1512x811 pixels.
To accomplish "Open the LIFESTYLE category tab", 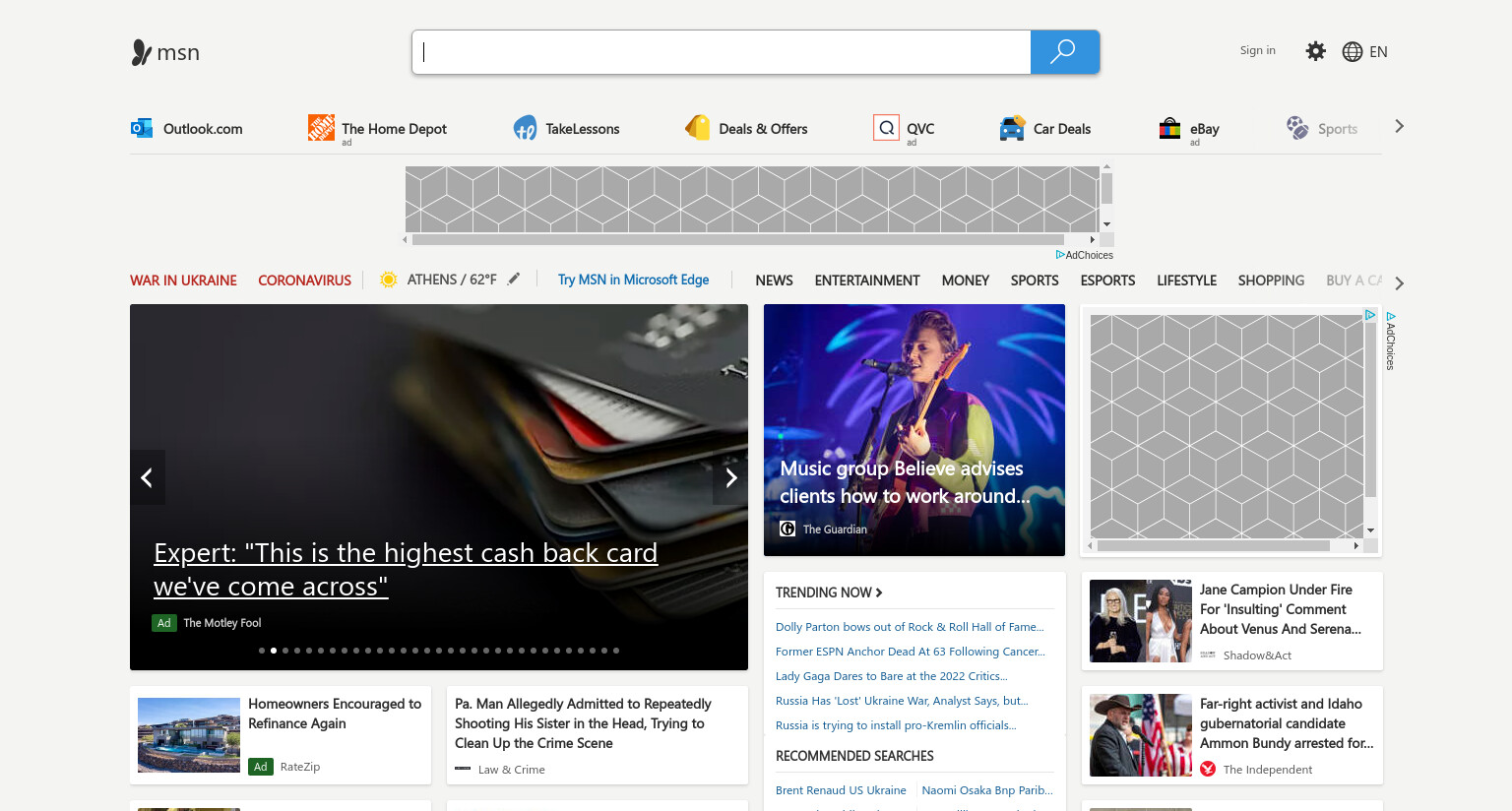I will coord(1187,281).
